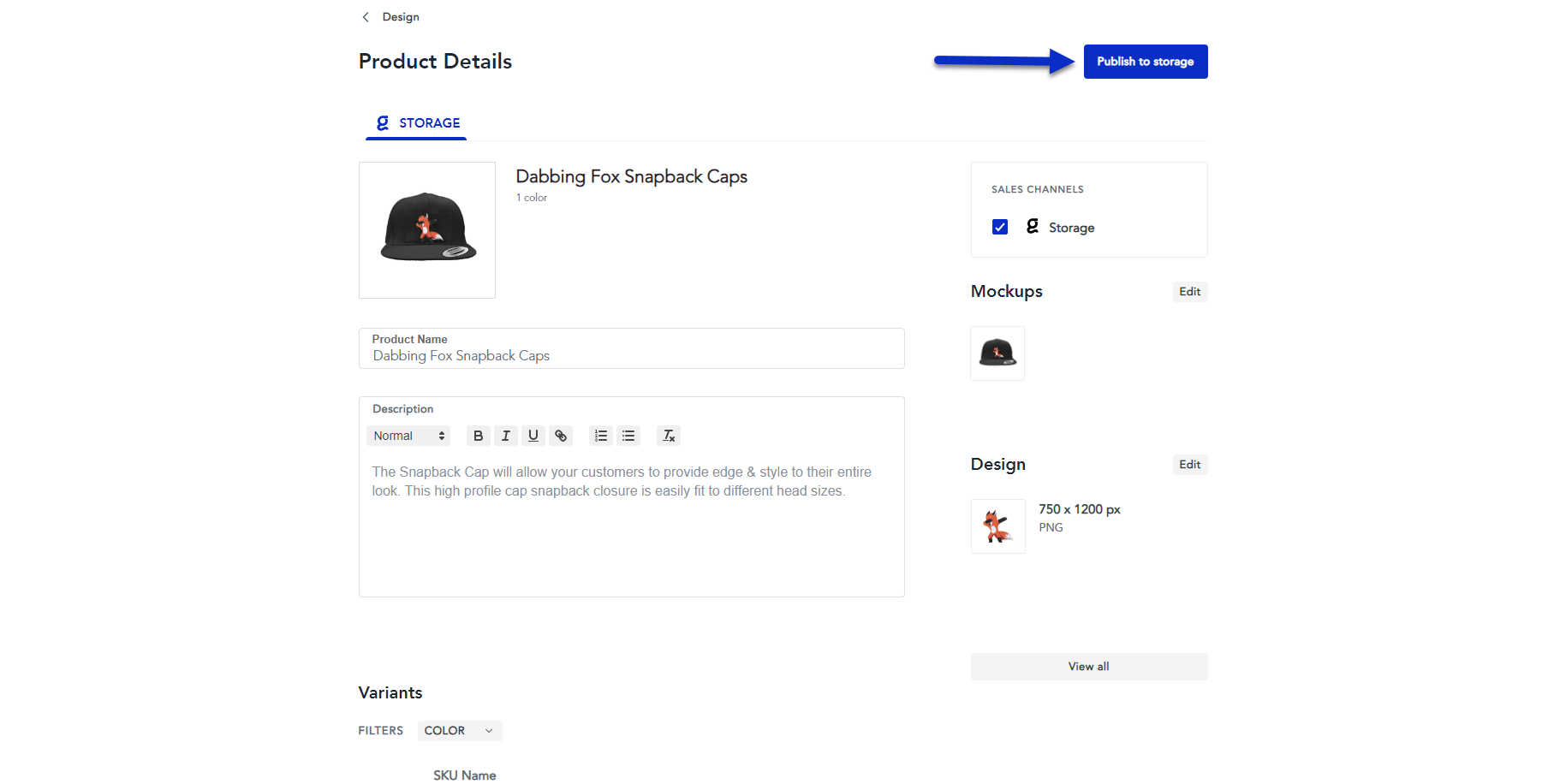Open the Normal paragraph style dropdown
This screenshot has height=784, width=1560.
408,436
